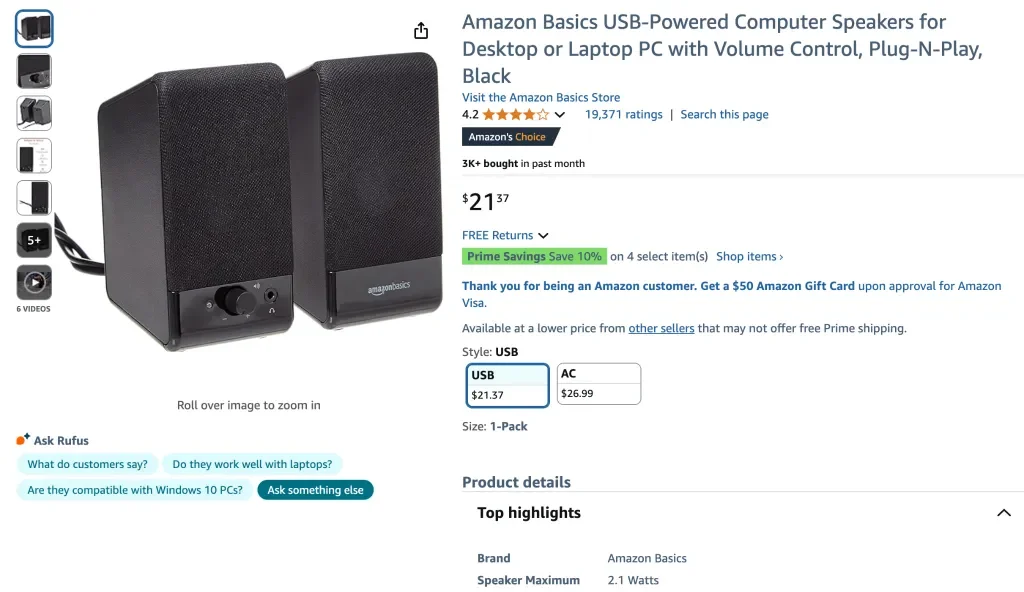
Task: Check offers from other sellers
Action: pos(661,327)
